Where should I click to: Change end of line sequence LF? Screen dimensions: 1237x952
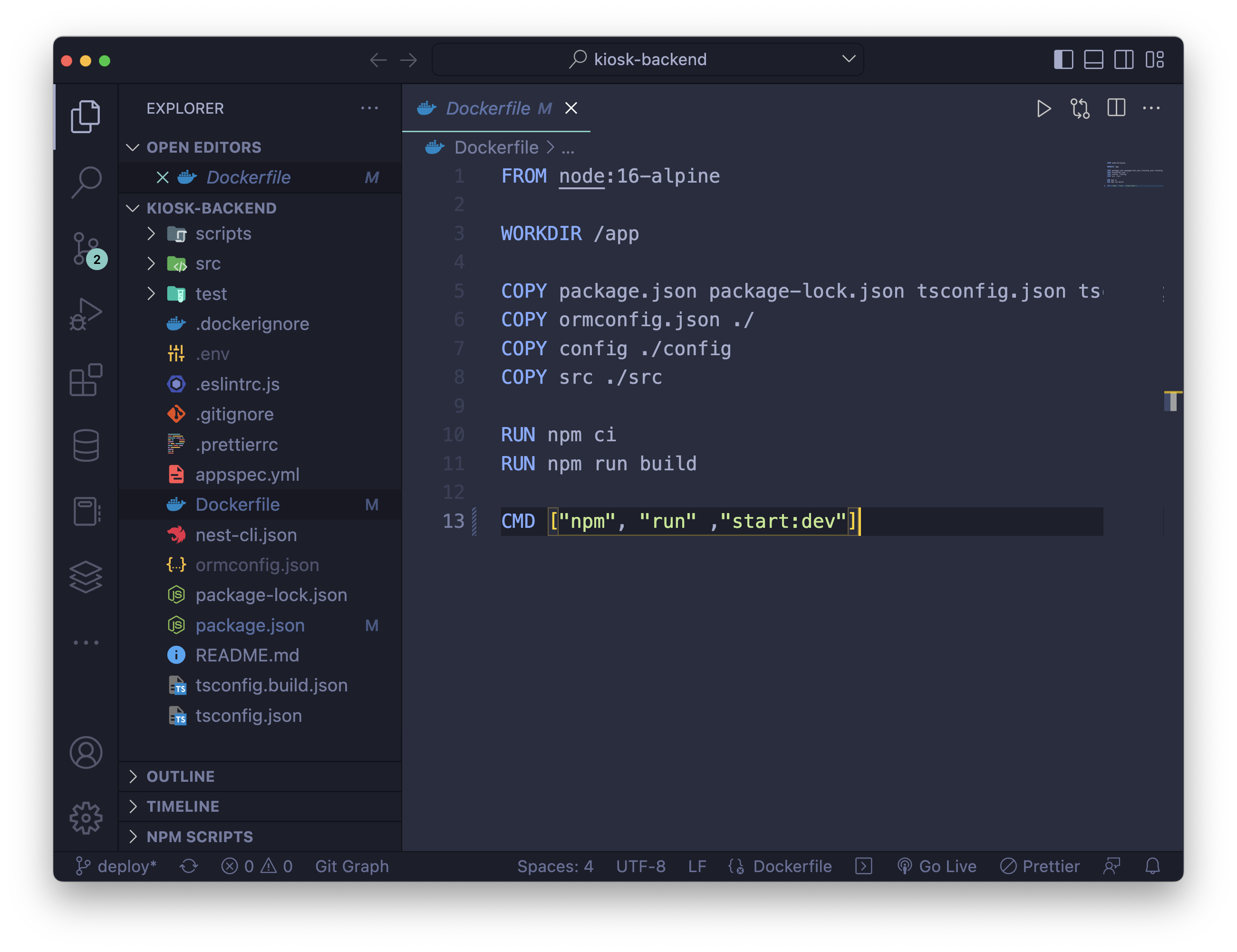696,866
